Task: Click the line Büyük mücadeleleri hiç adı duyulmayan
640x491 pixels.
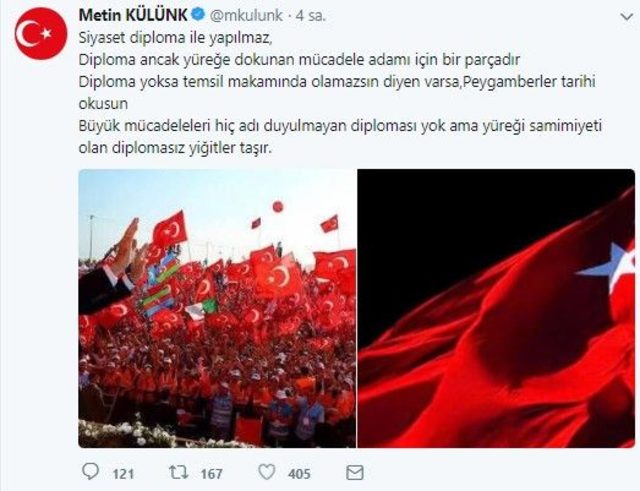Action: [340, 126]
